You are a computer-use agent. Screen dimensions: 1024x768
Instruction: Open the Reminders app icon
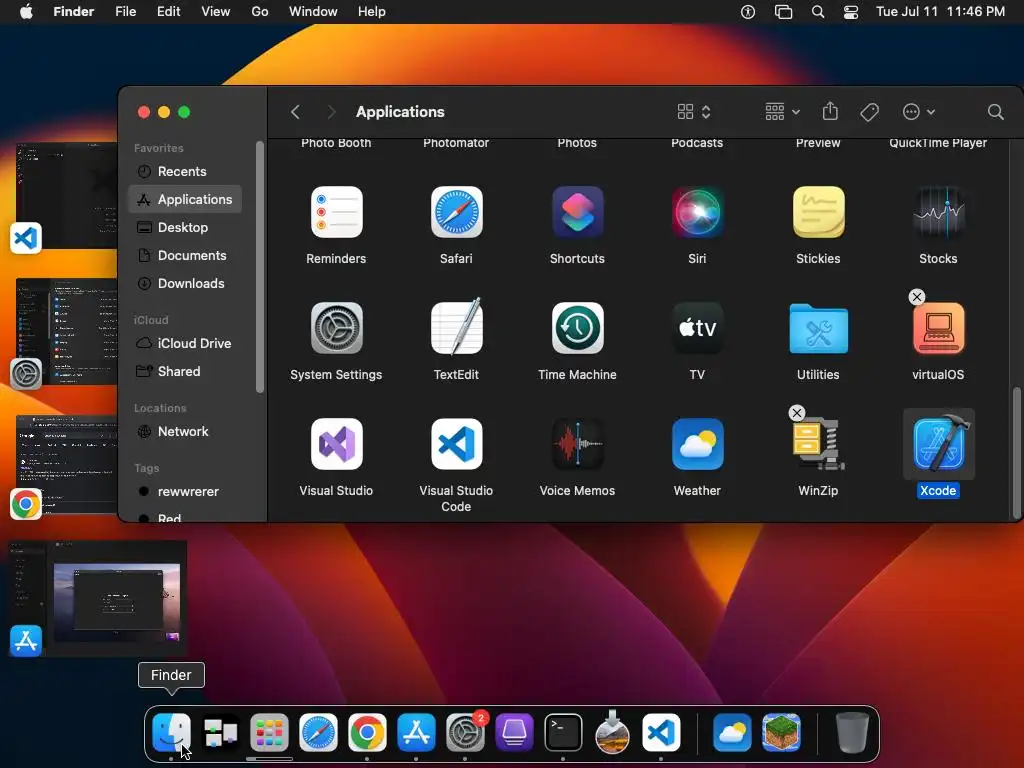point(336,212)
